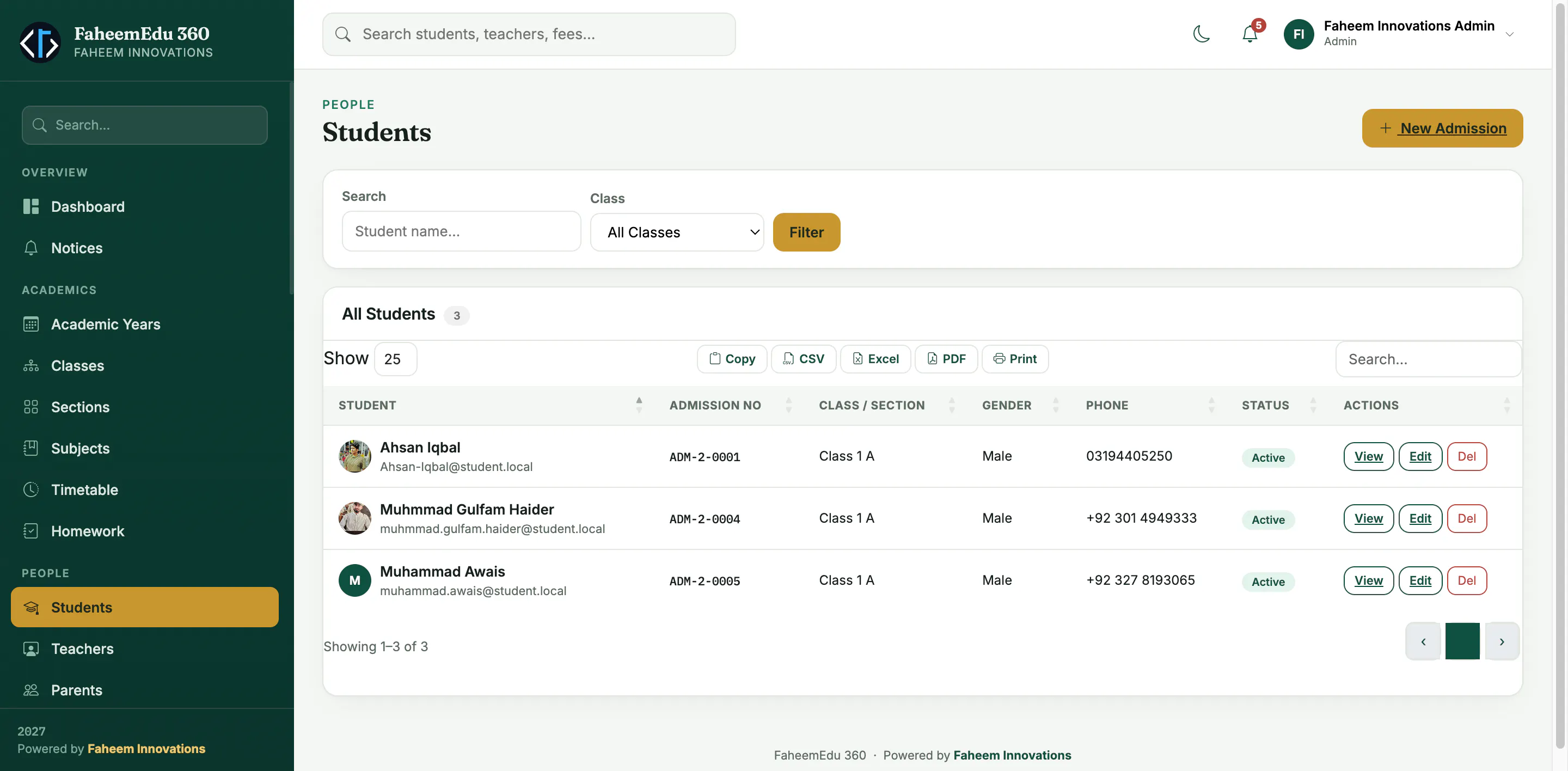Click the Sections grid icon
Image resolution: width=1568 pixels, height=771 pixels.
[31, 407]
